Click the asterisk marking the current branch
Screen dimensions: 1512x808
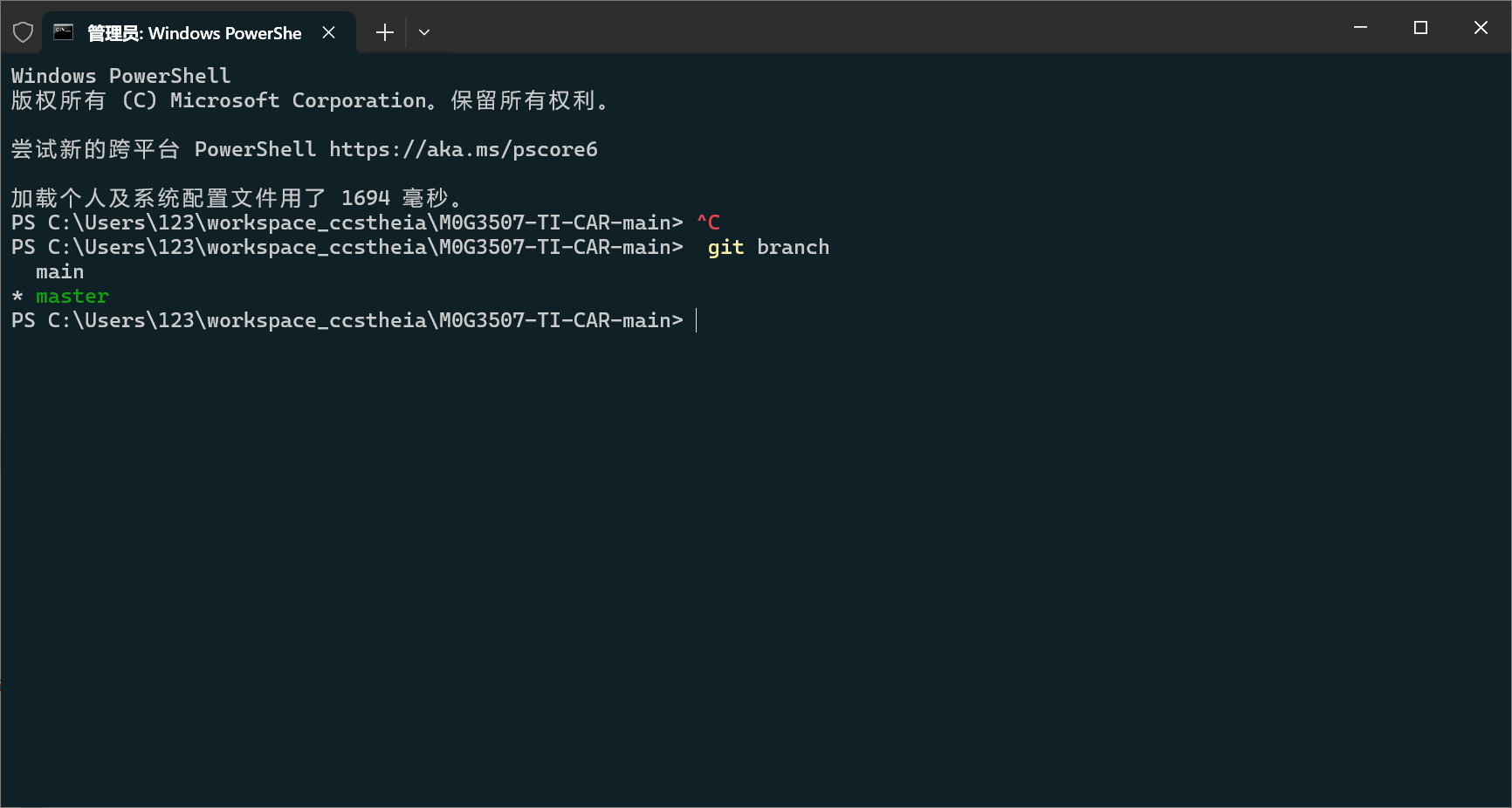click(17, 297)
